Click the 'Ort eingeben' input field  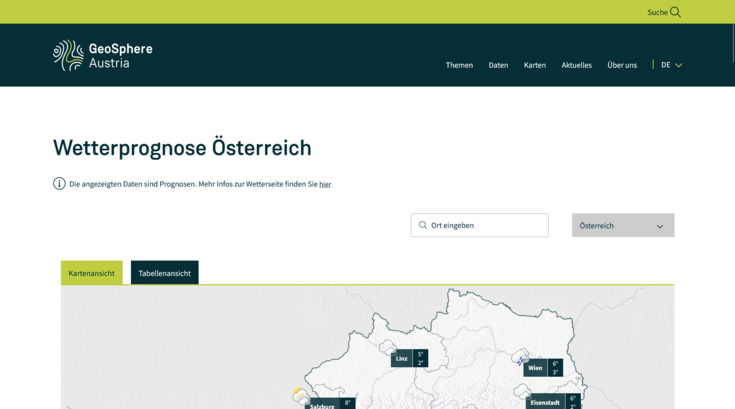485,225
